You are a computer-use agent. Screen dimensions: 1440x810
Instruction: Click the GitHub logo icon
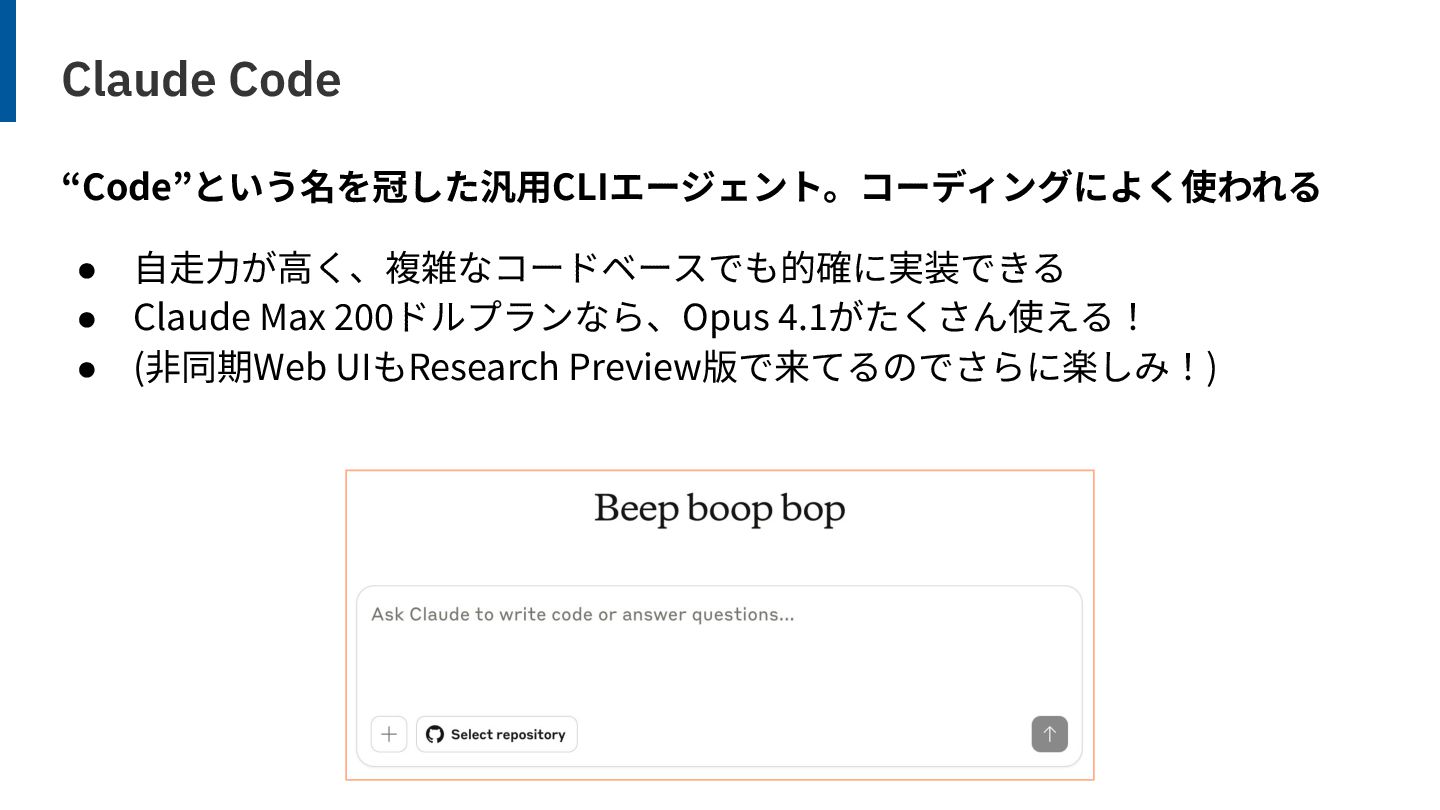tap(435, 734)
